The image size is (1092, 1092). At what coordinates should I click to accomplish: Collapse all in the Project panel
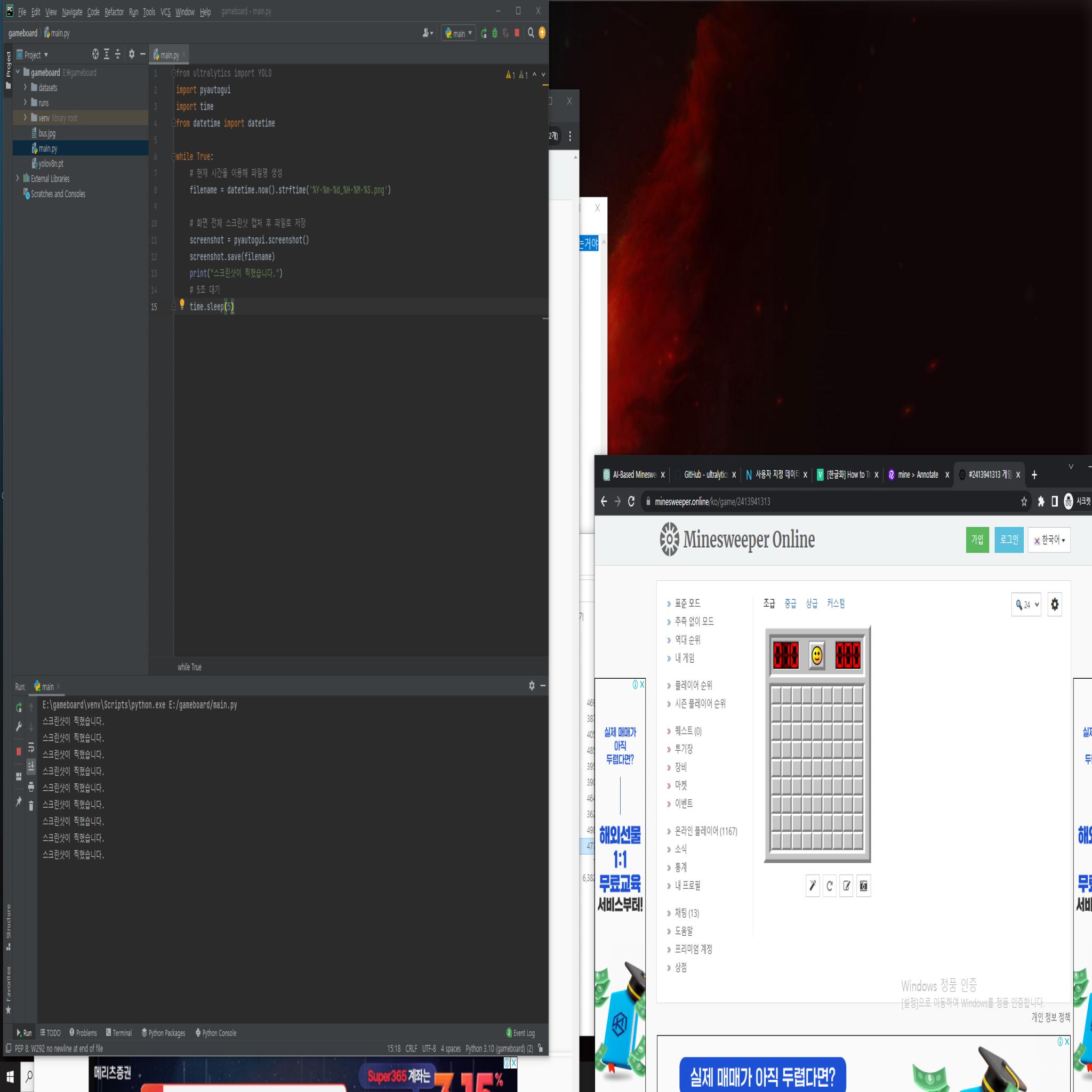(x=117, y=54)
